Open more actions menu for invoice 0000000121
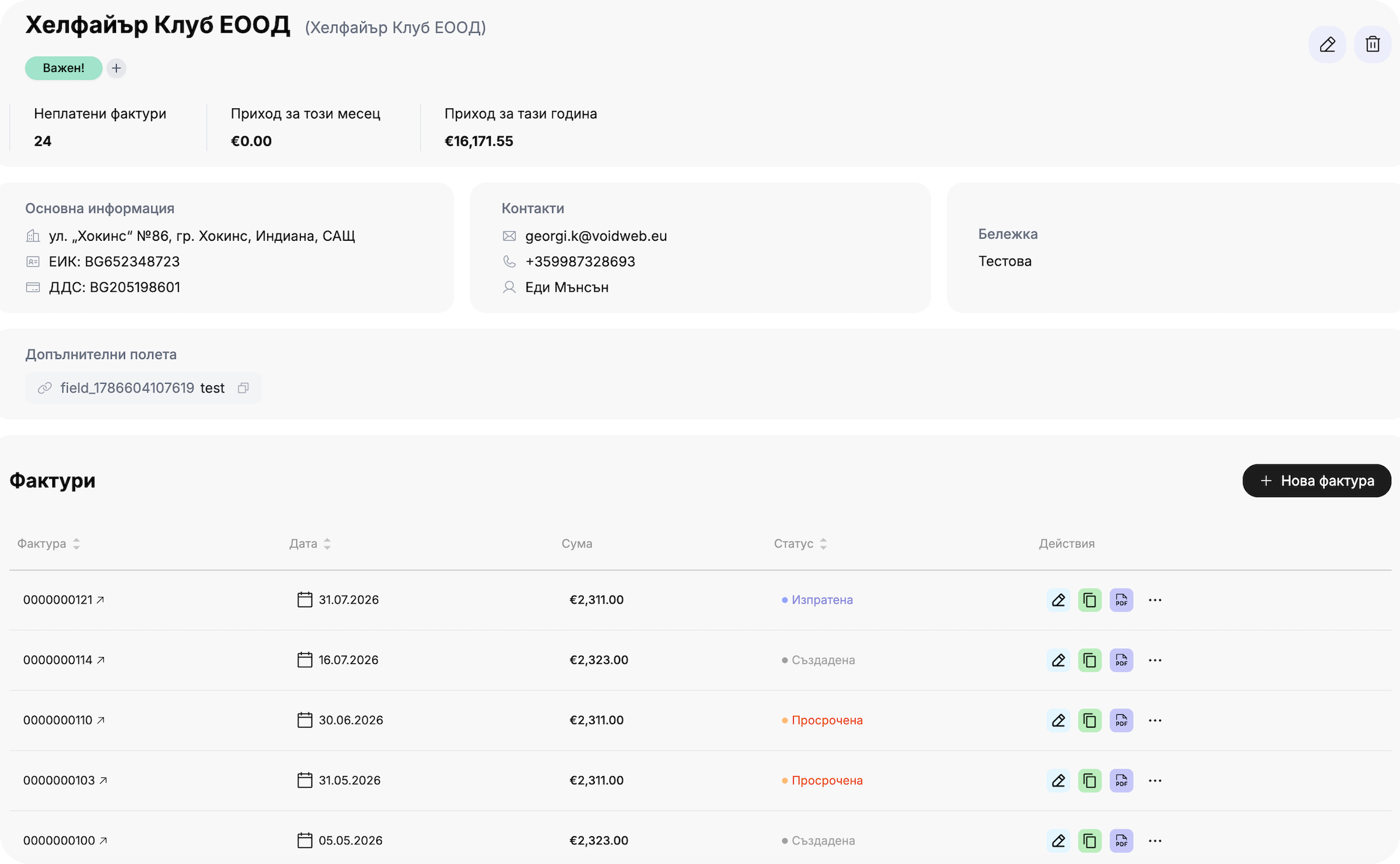The height and width of the screenshot is (864, 1400). (1155, 600)
